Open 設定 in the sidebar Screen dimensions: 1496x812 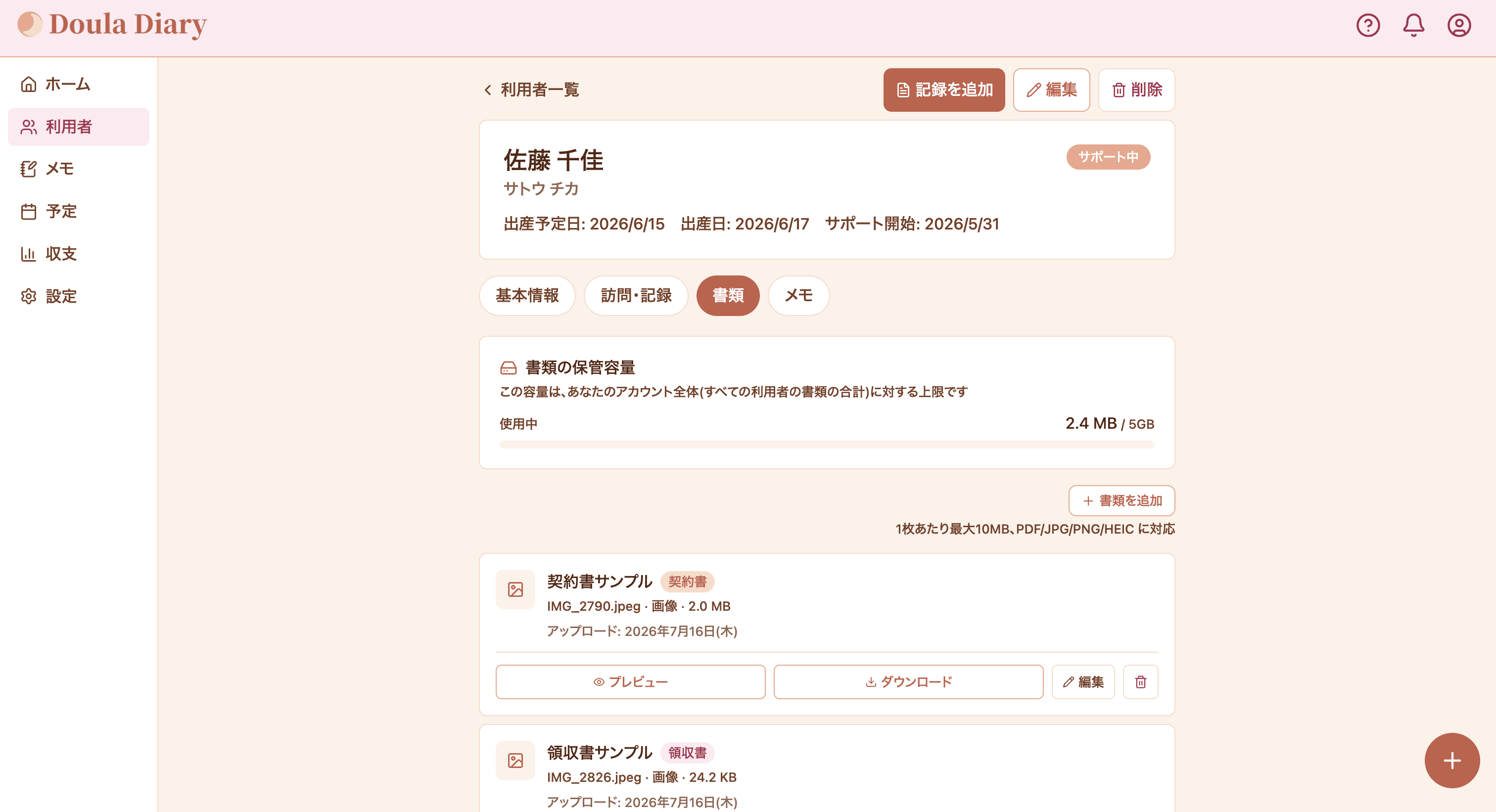click(x=78, y=296)
